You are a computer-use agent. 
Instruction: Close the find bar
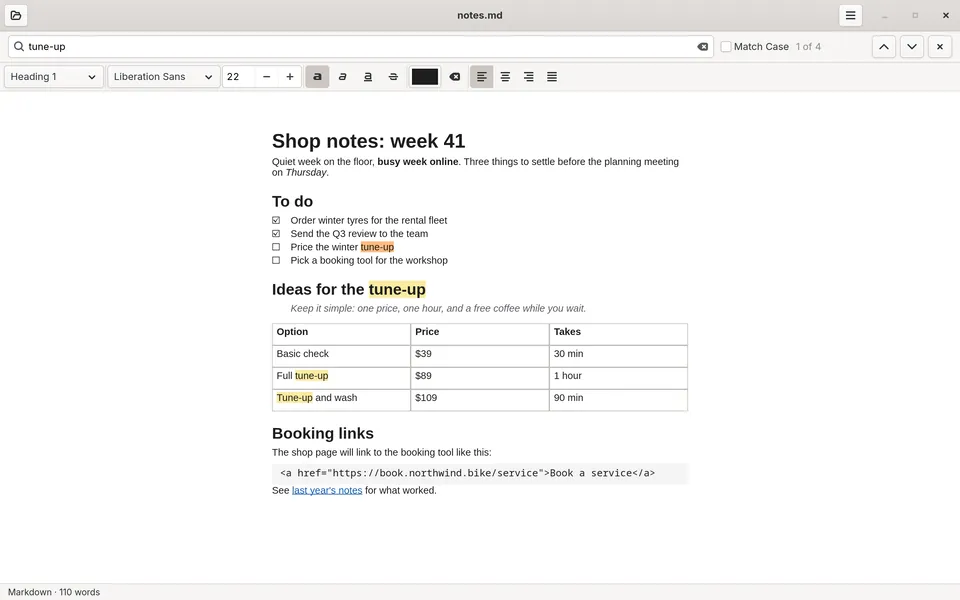point(940,47)
